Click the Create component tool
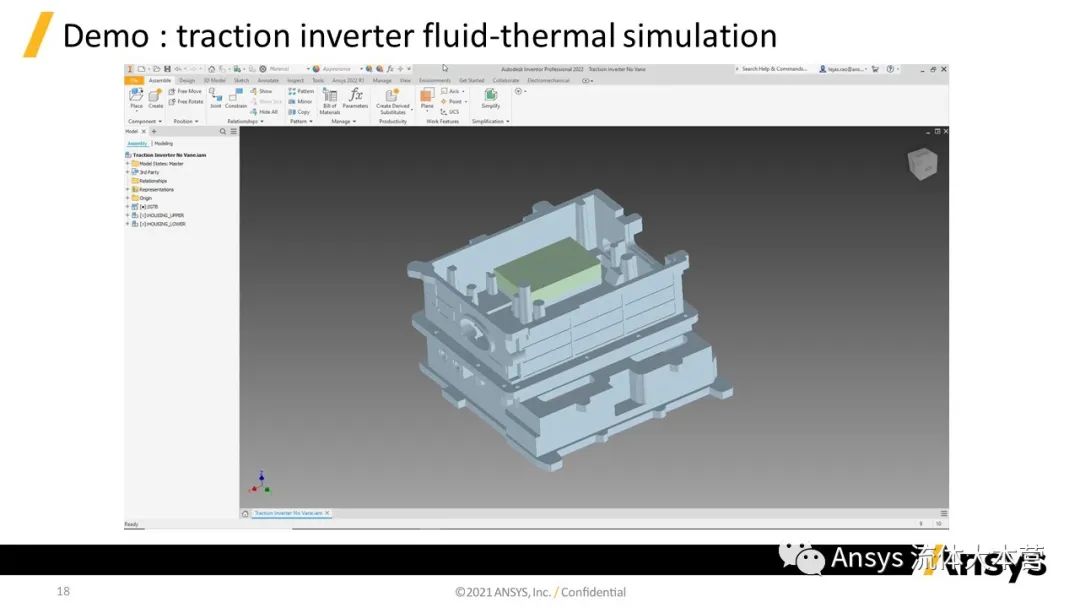 [x=156, y=98]
